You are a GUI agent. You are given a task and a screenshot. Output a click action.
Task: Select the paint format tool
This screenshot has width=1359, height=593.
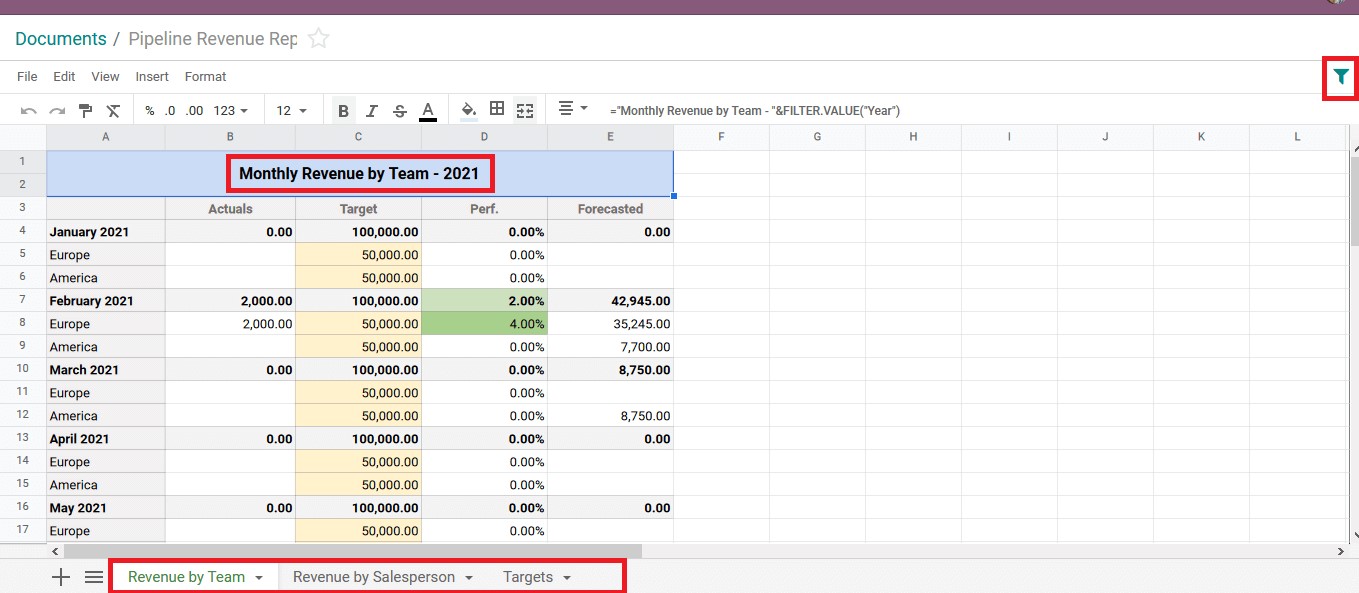coord(86,111)
